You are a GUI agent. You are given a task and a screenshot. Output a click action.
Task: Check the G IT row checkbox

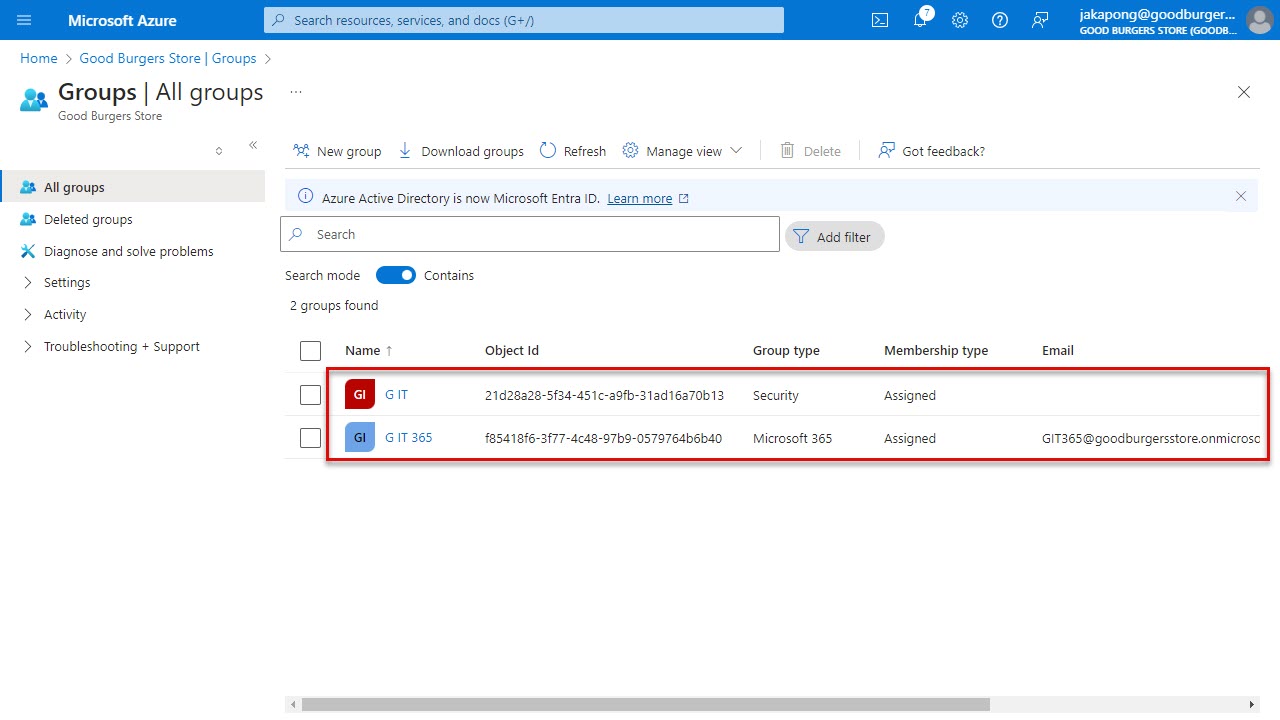(310, 394)
